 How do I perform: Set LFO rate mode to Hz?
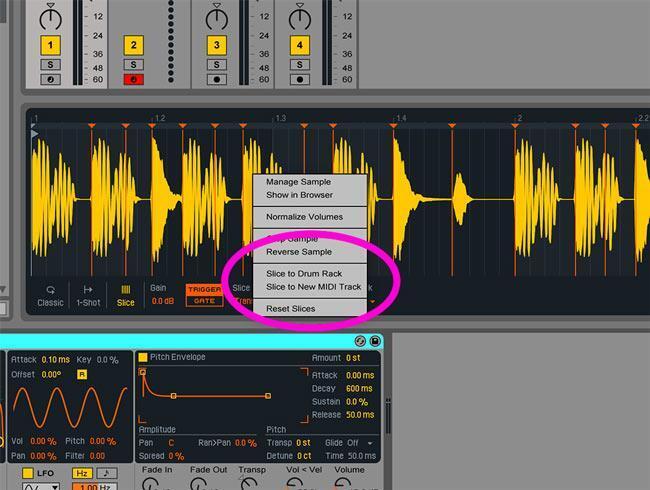[x=82, y=473]
